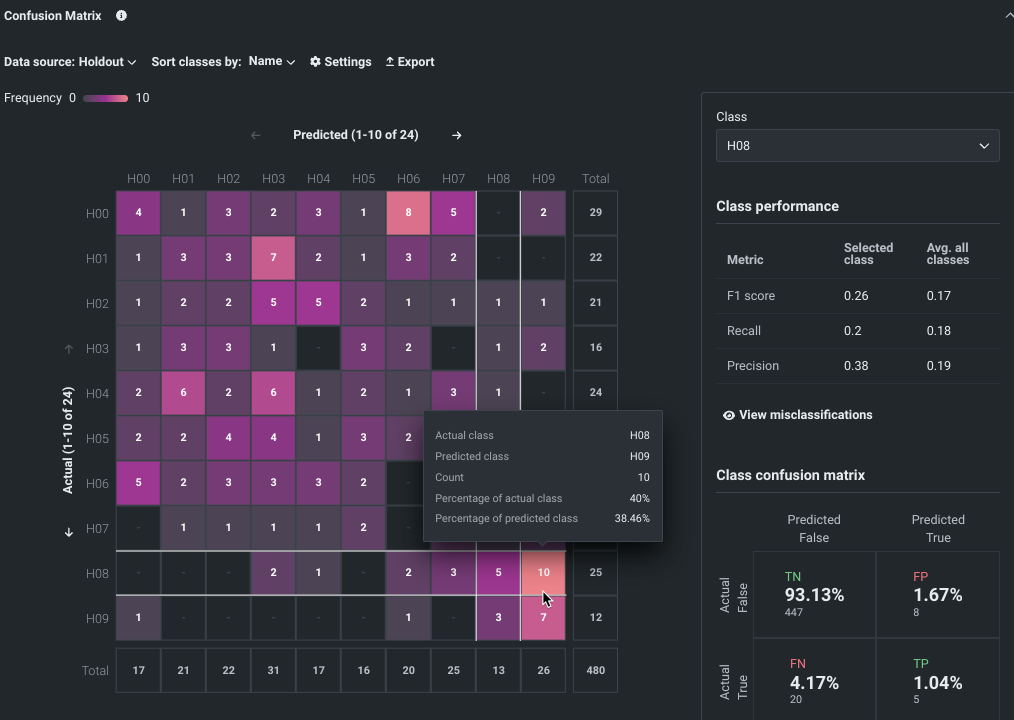The width and height of the screenshot is (1014, 720).
Task: Select the H00 actual row label
Action: (x=97, y=214)
